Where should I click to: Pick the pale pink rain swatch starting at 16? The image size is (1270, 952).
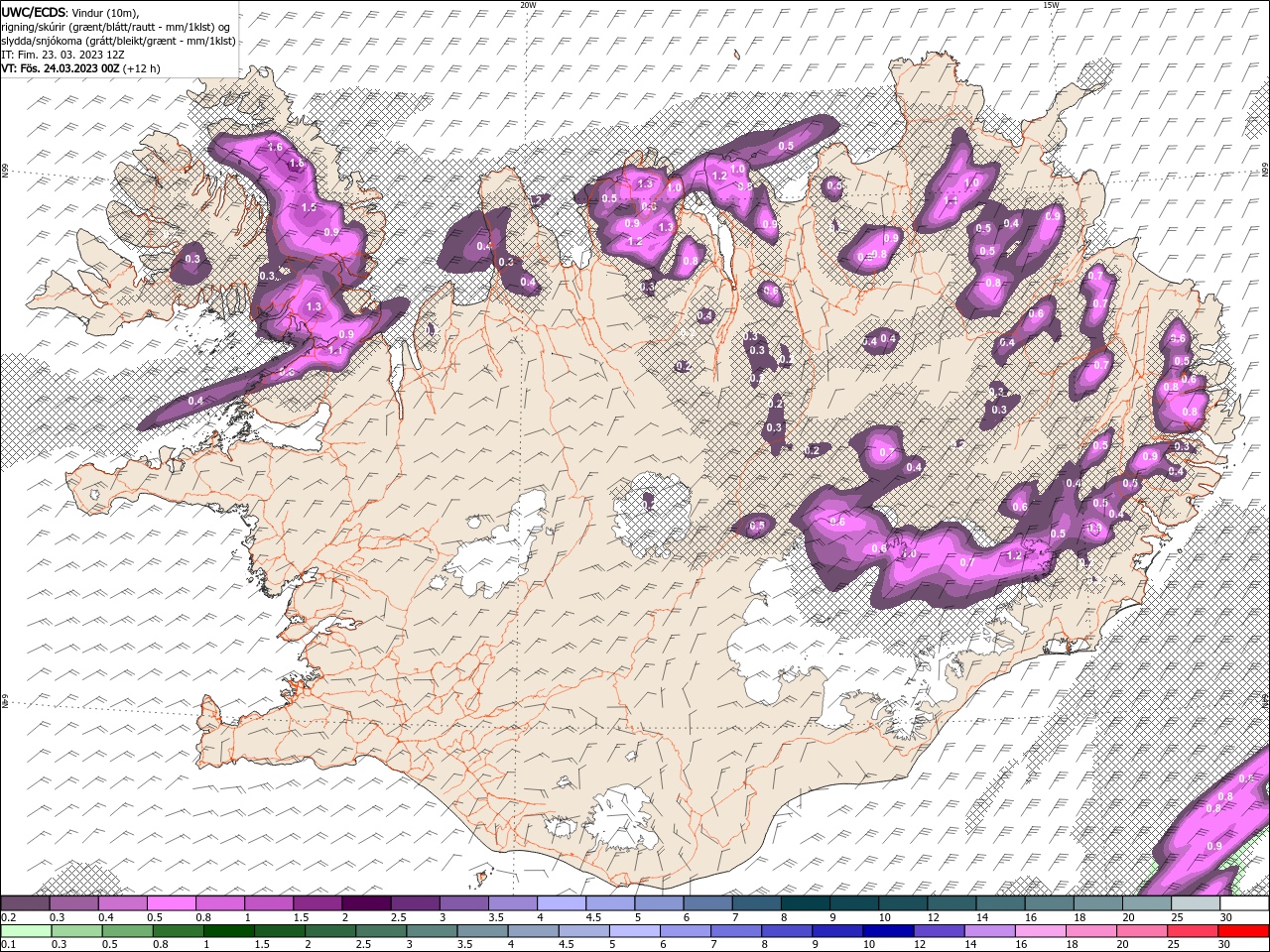coord(1040,930)
